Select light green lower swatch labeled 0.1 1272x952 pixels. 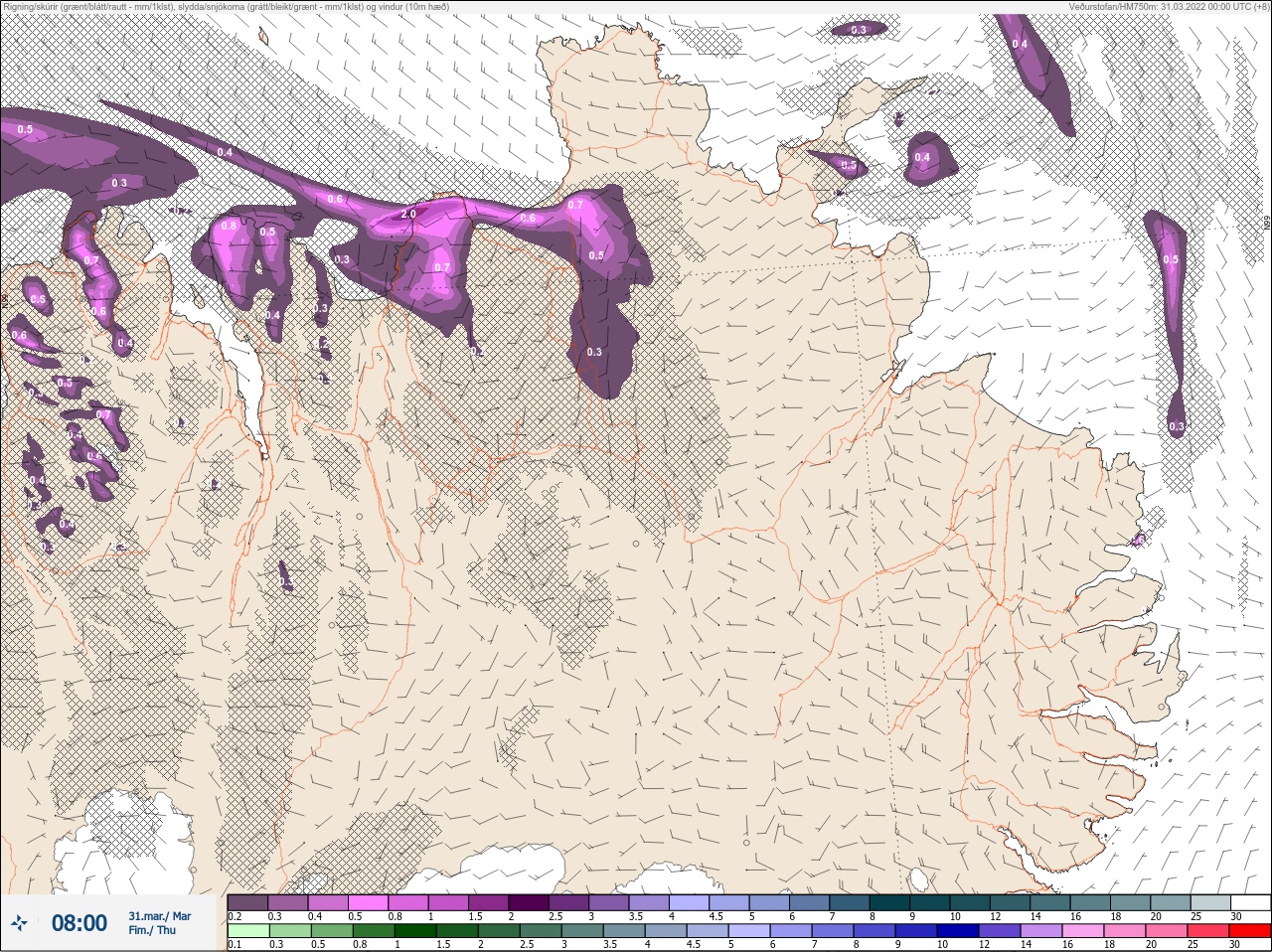(247, 930)
